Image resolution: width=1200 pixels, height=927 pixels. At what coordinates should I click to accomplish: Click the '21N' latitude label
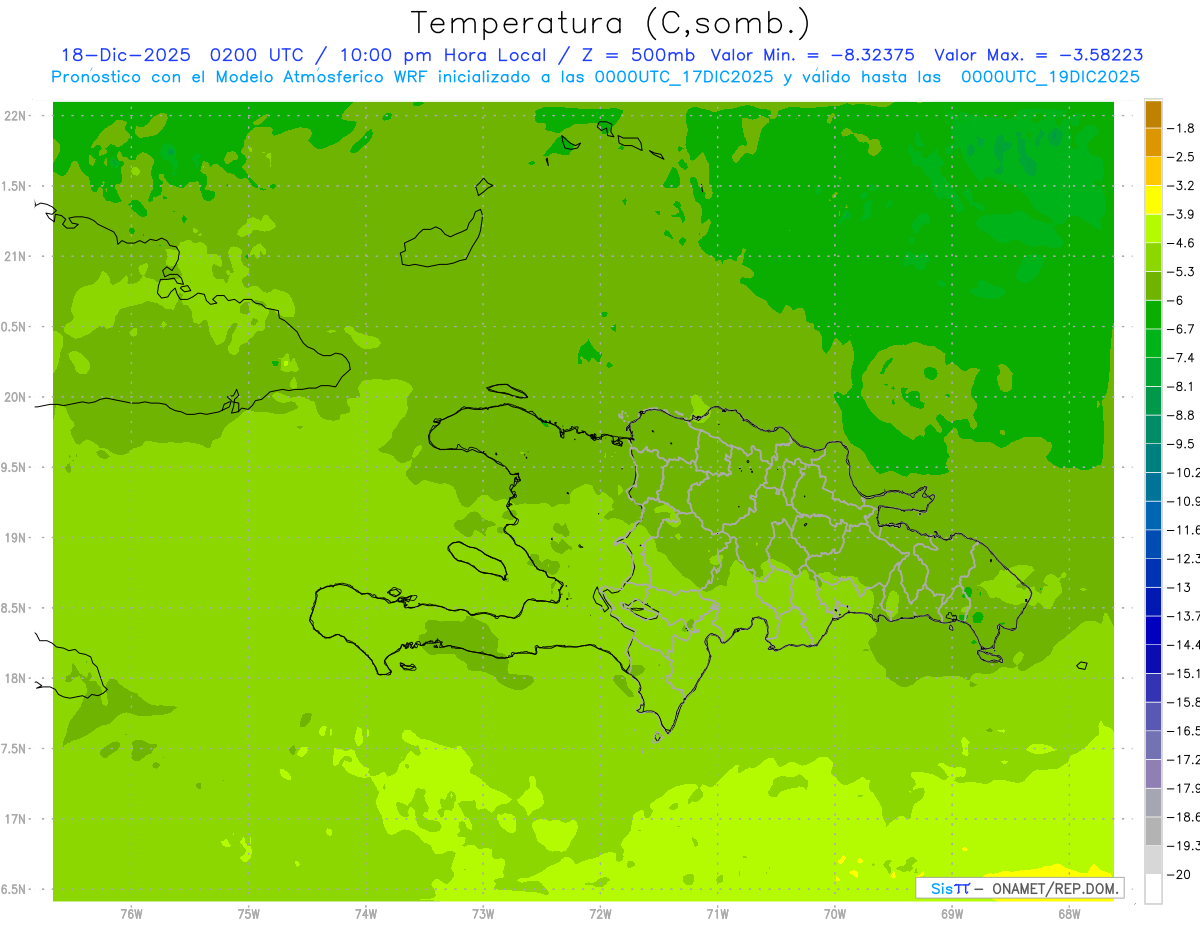[x=17, y=257]
